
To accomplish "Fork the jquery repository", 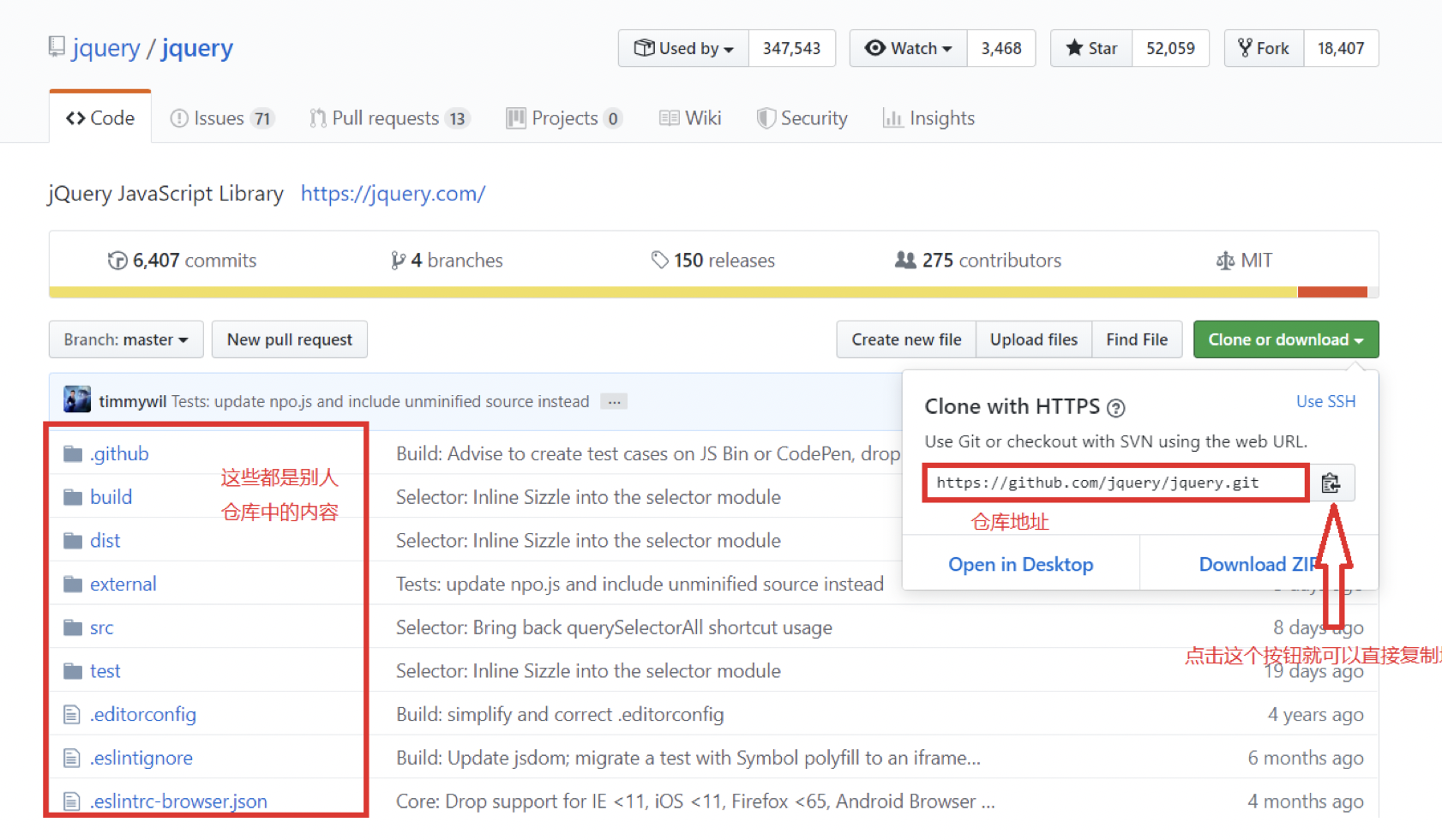I will [1265, 49].
